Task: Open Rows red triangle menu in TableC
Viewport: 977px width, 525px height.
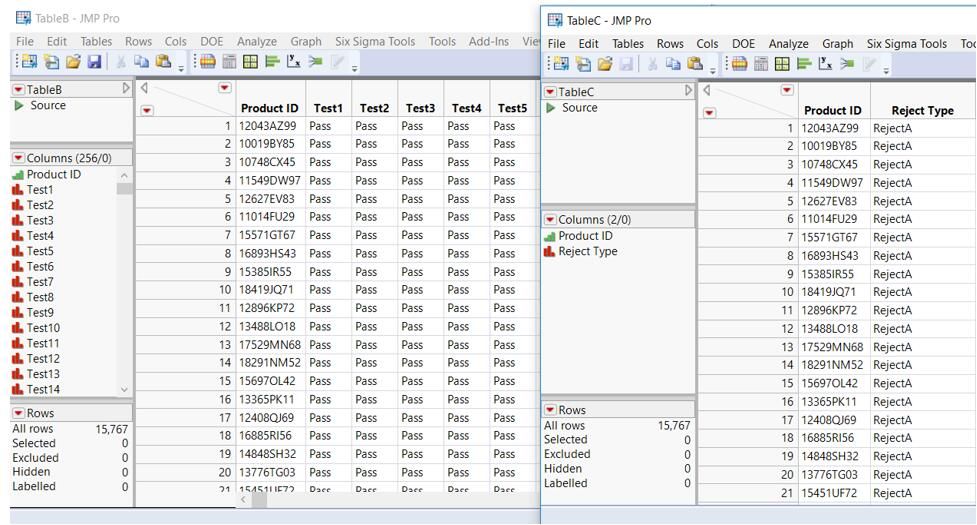Action: (x=550, y=410)
